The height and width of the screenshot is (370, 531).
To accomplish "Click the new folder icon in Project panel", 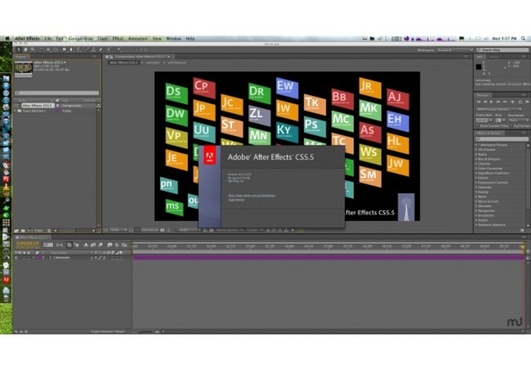I will [x=22, y=231].
